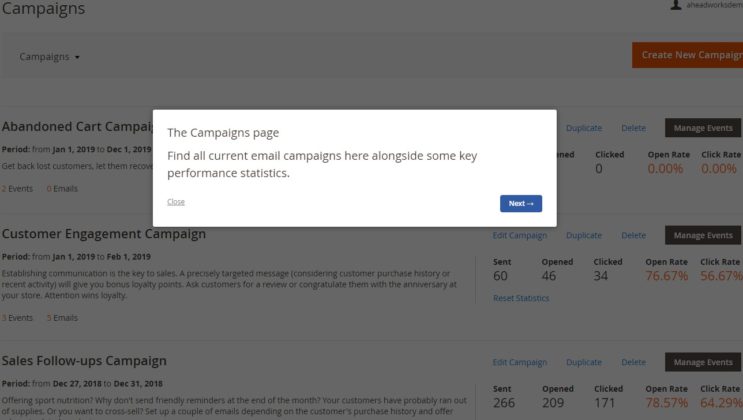The width and height of the screenshot is (743, 420).
Task: Delete the Abandoned Cart Campaign
Action: [x=633, y=128]
